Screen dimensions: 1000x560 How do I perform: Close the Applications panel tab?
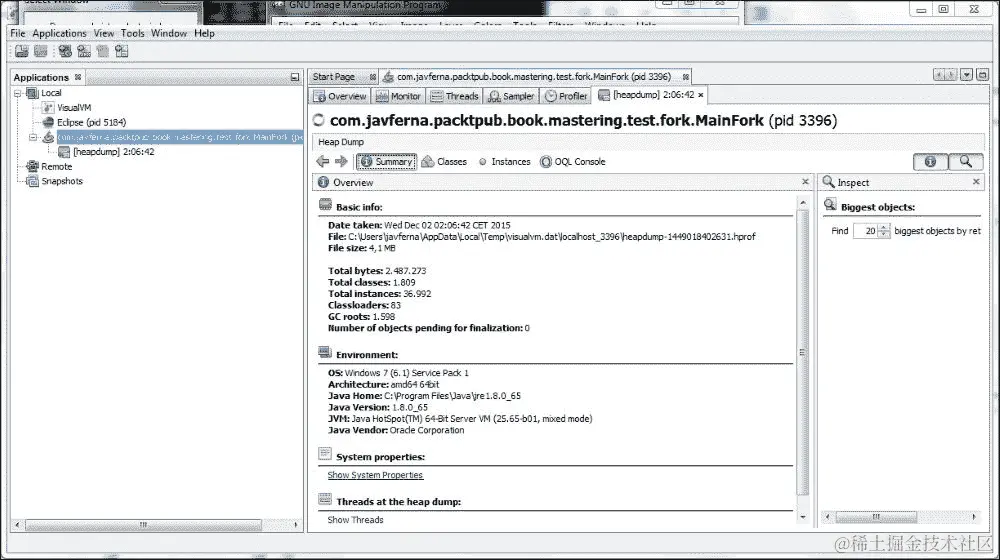pos(78,77)
